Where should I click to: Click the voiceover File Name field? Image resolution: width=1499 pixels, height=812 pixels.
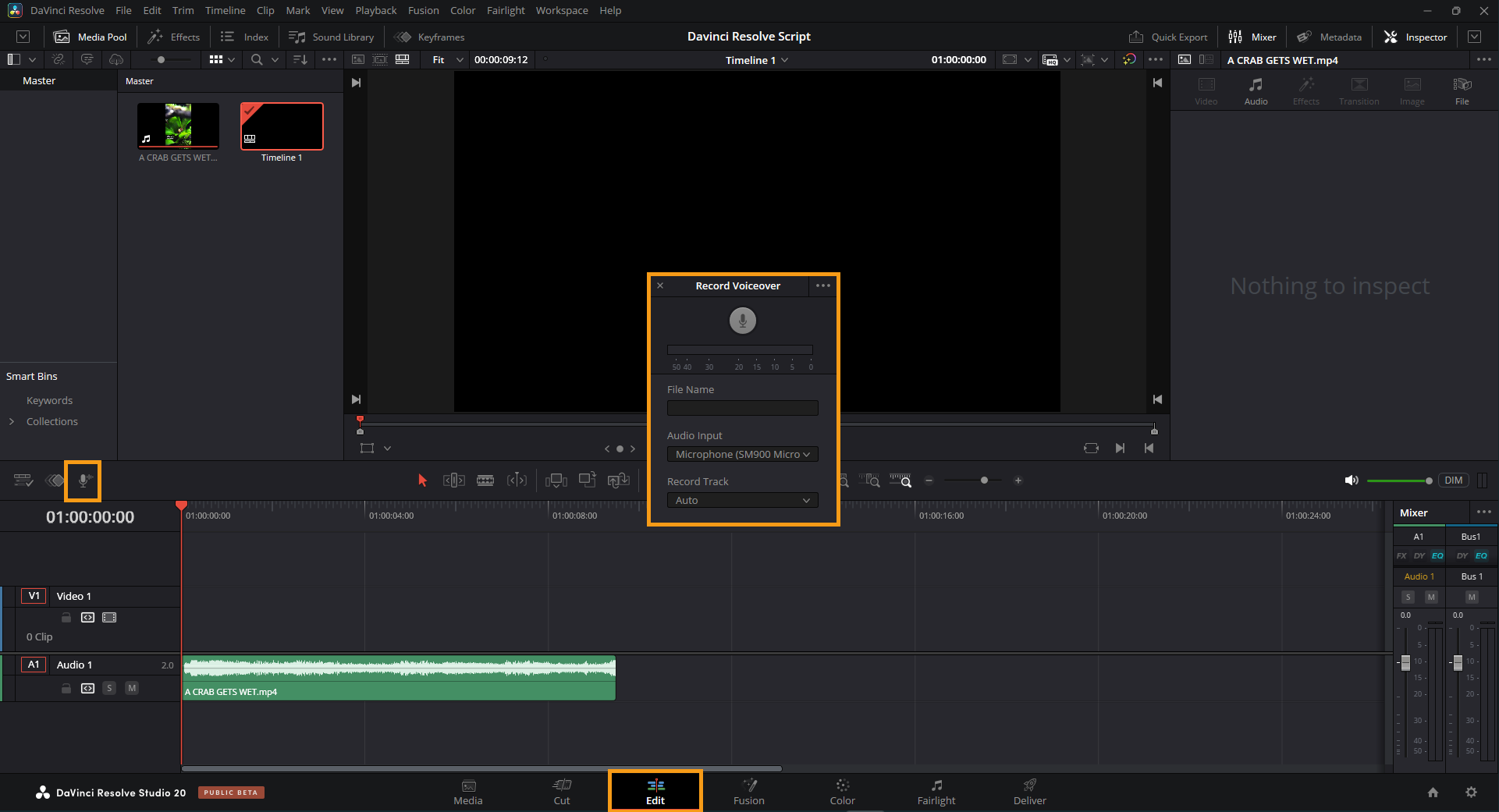click(742, 408)
